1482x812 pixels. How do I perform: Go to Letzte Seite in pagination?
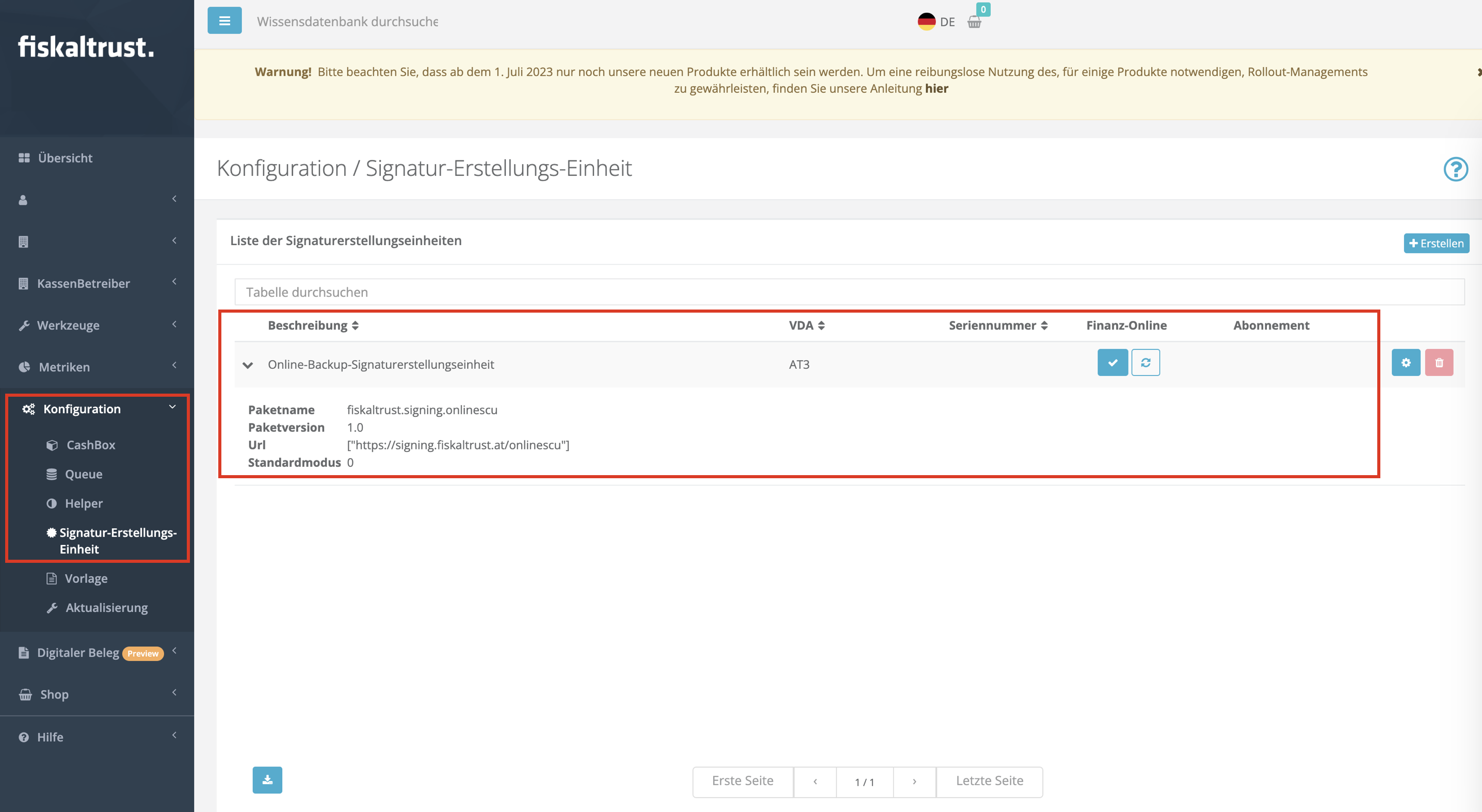point(990,781)
